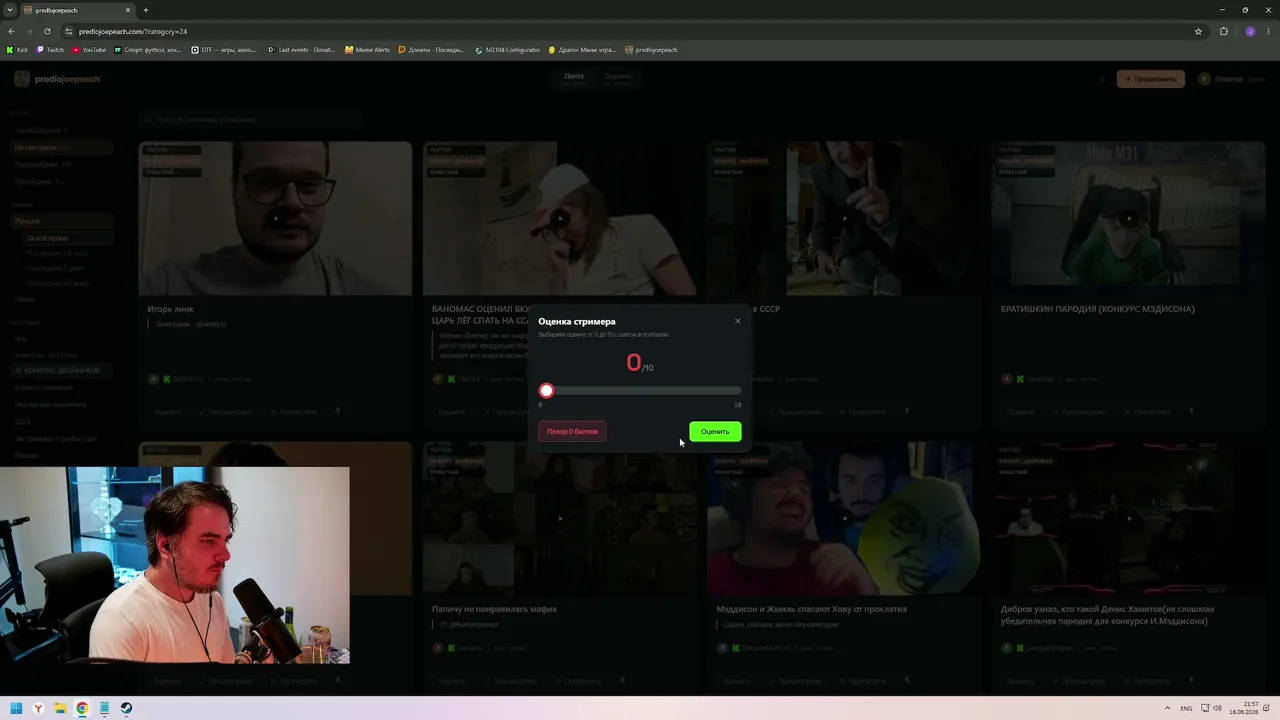This screenshot has height=720, width=1280.
Task: Open the Chrome three-dot menu
Action: pos(1268,31)
